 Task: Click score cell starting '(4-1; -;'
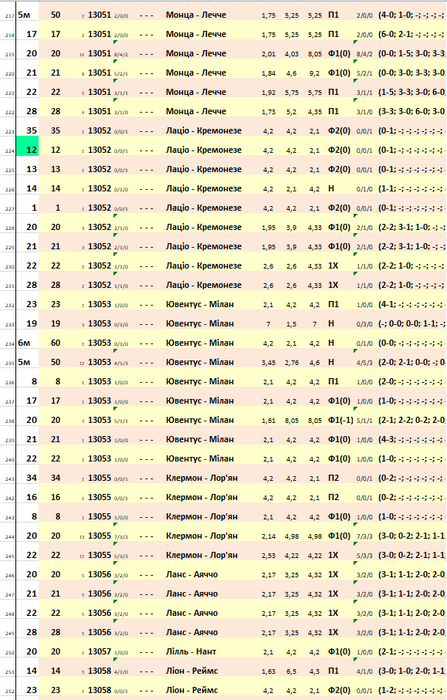click(x=411, y=304)
